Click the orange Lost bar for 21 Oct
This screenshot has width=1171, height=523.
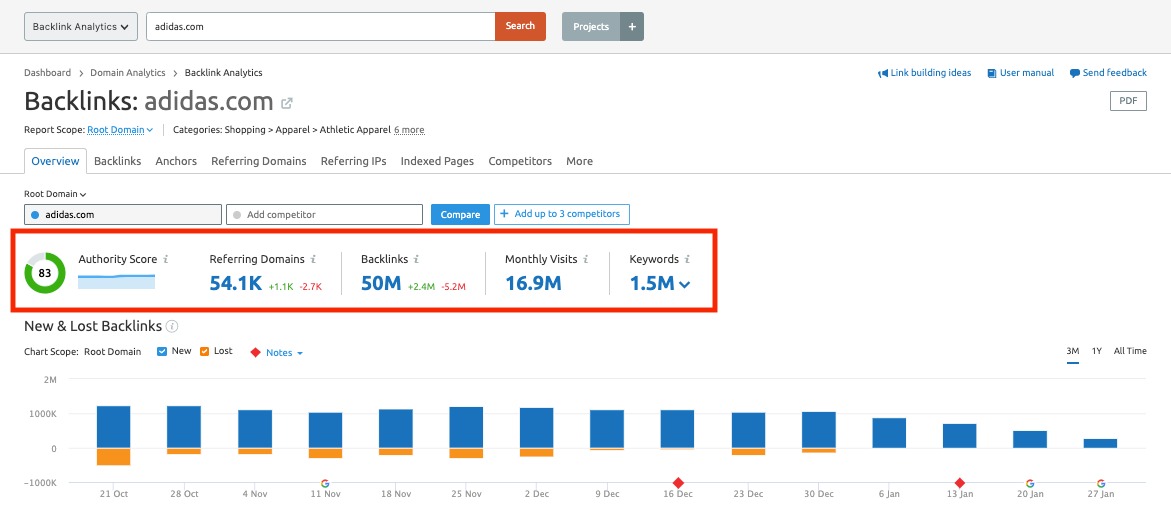(x=114, y=457)
